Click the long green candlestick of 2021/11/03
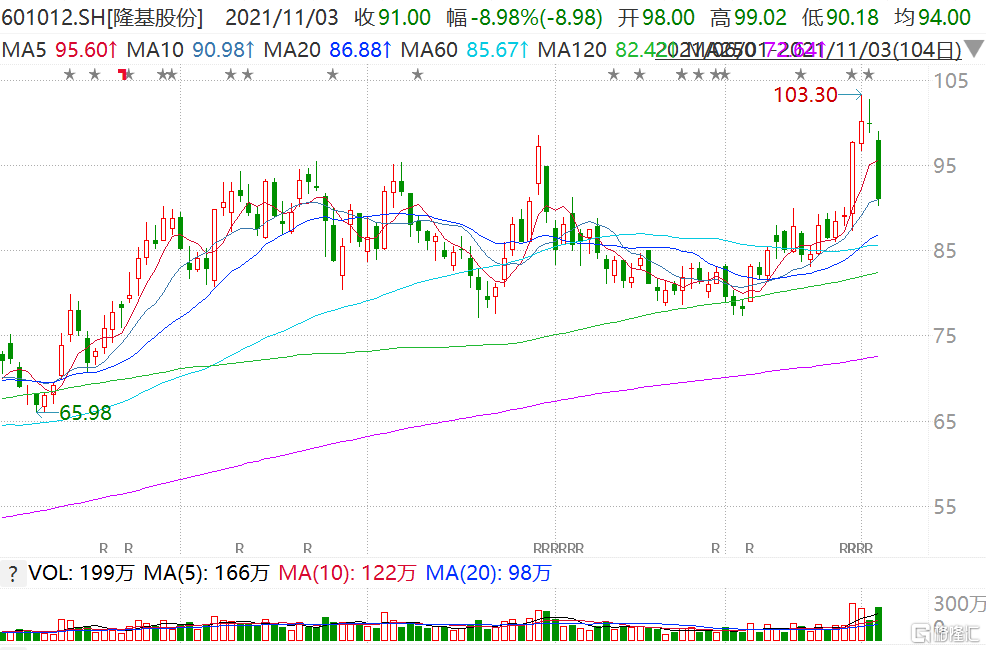The height and width of the screenshot is (650, 986). [x=878, y=168]
